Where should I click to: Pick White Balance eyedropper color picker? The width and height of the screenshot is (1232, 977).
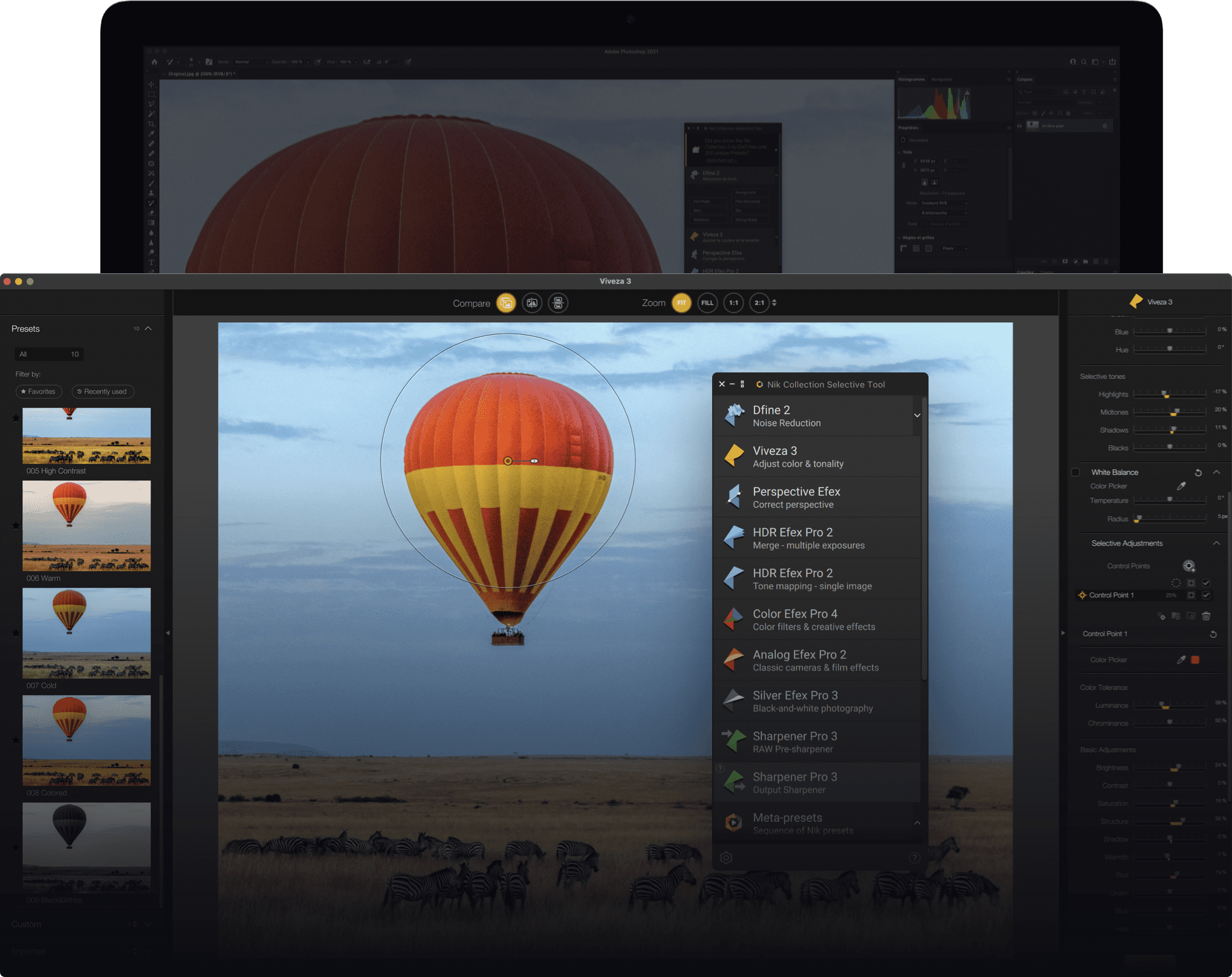pyautogui.click(x=1181, y=486)
